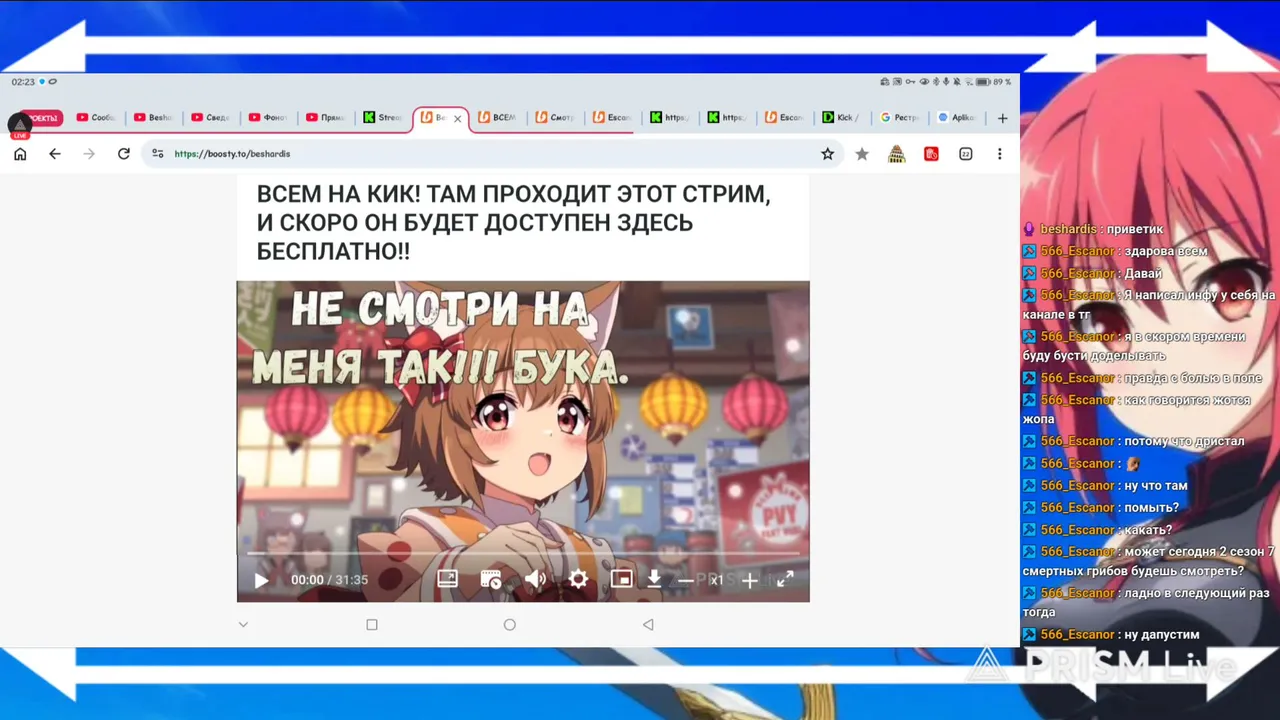
Task: Open the red extension icon
Action: (931, 154)
